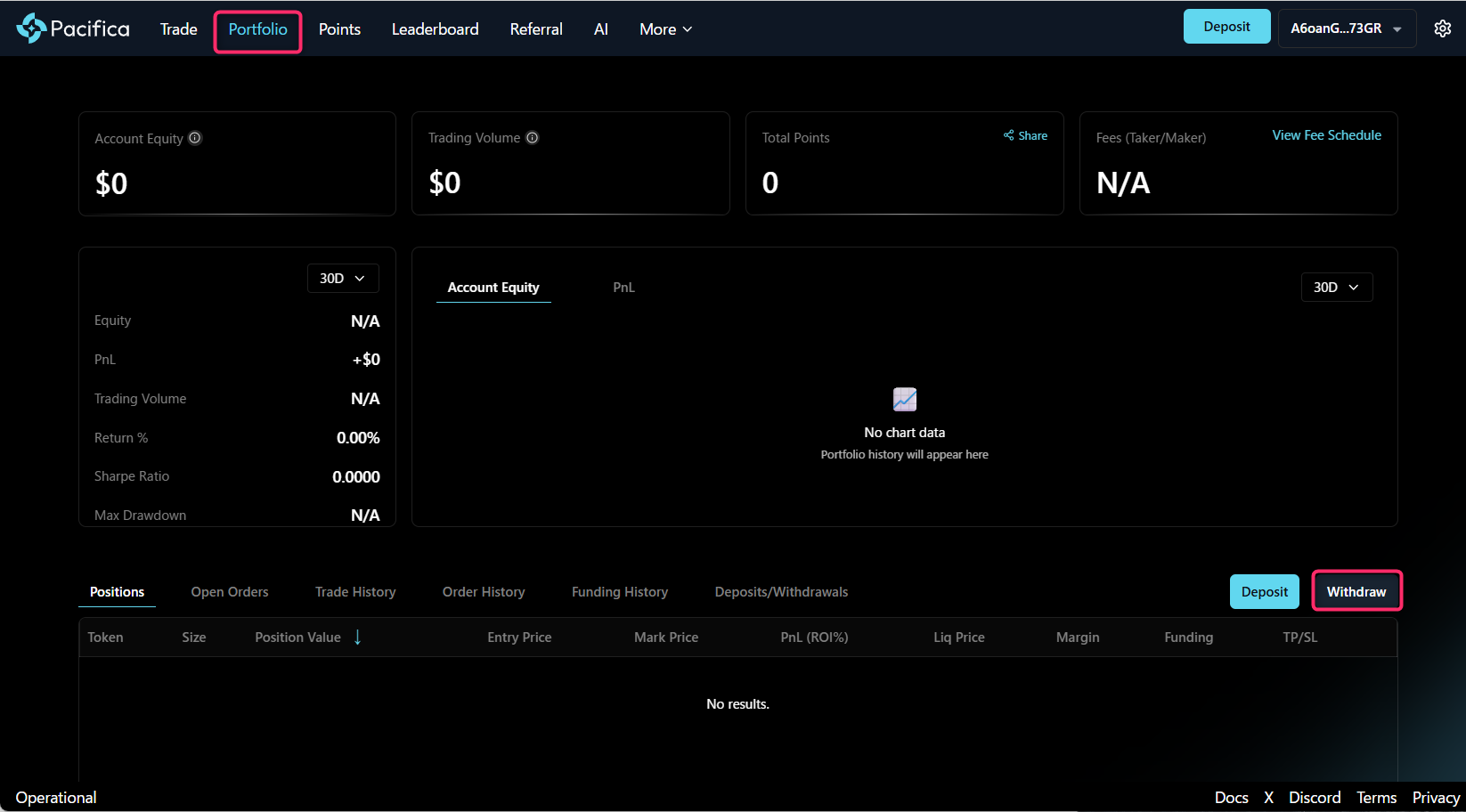
Task: Click the Pacifica logo icon
Action: tap(31, 28)
